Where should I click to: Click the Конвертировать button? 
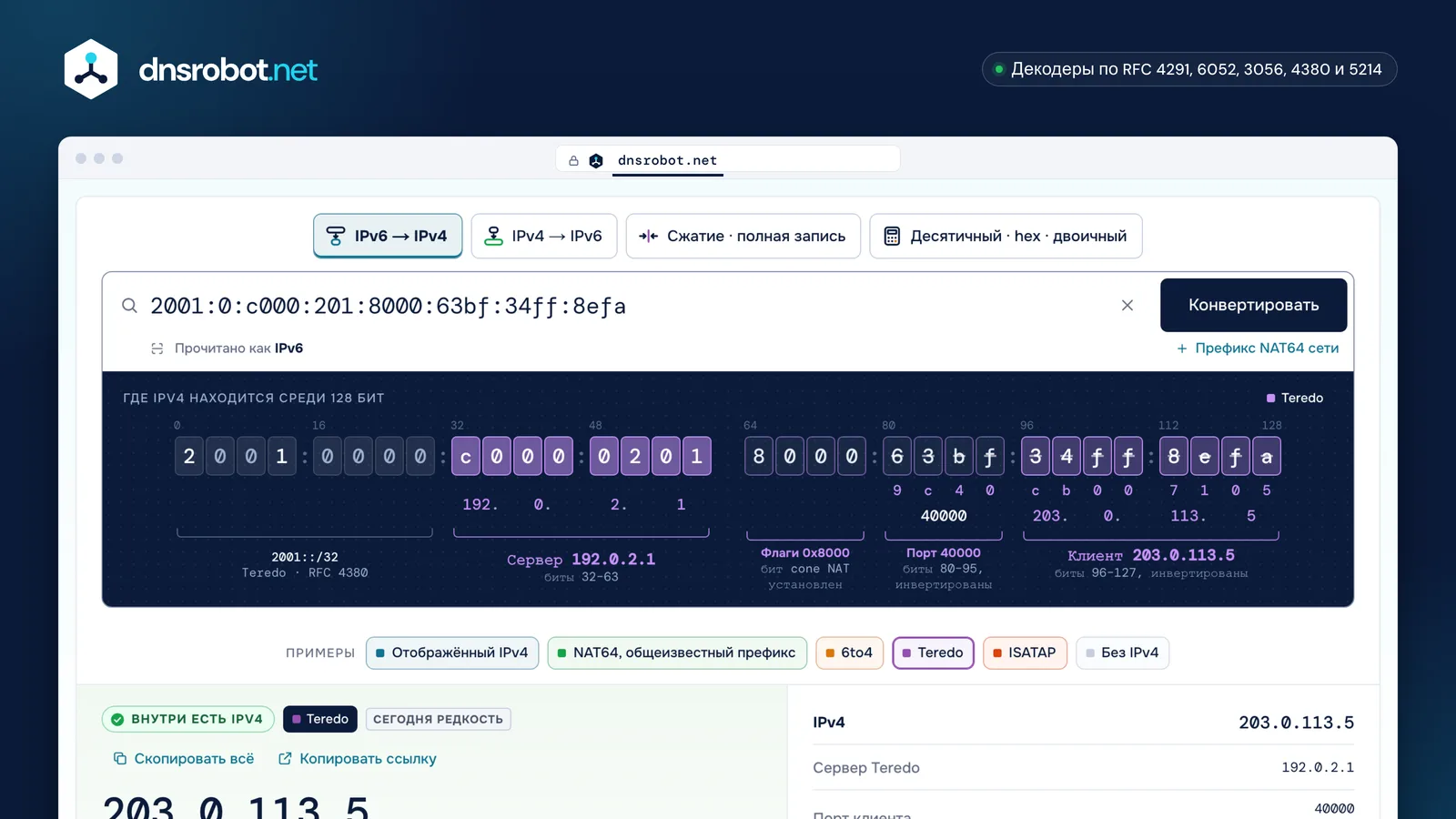(1253, 305)
